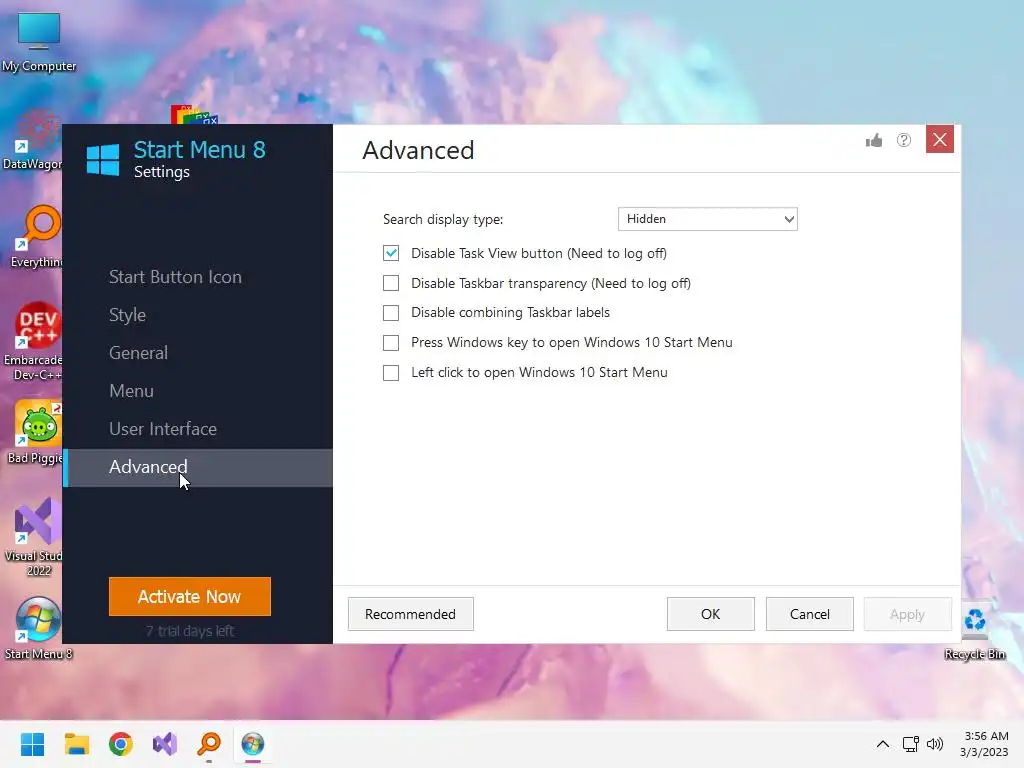Confirm settings with OK button
1024x768 pixels.
[711, 614]
